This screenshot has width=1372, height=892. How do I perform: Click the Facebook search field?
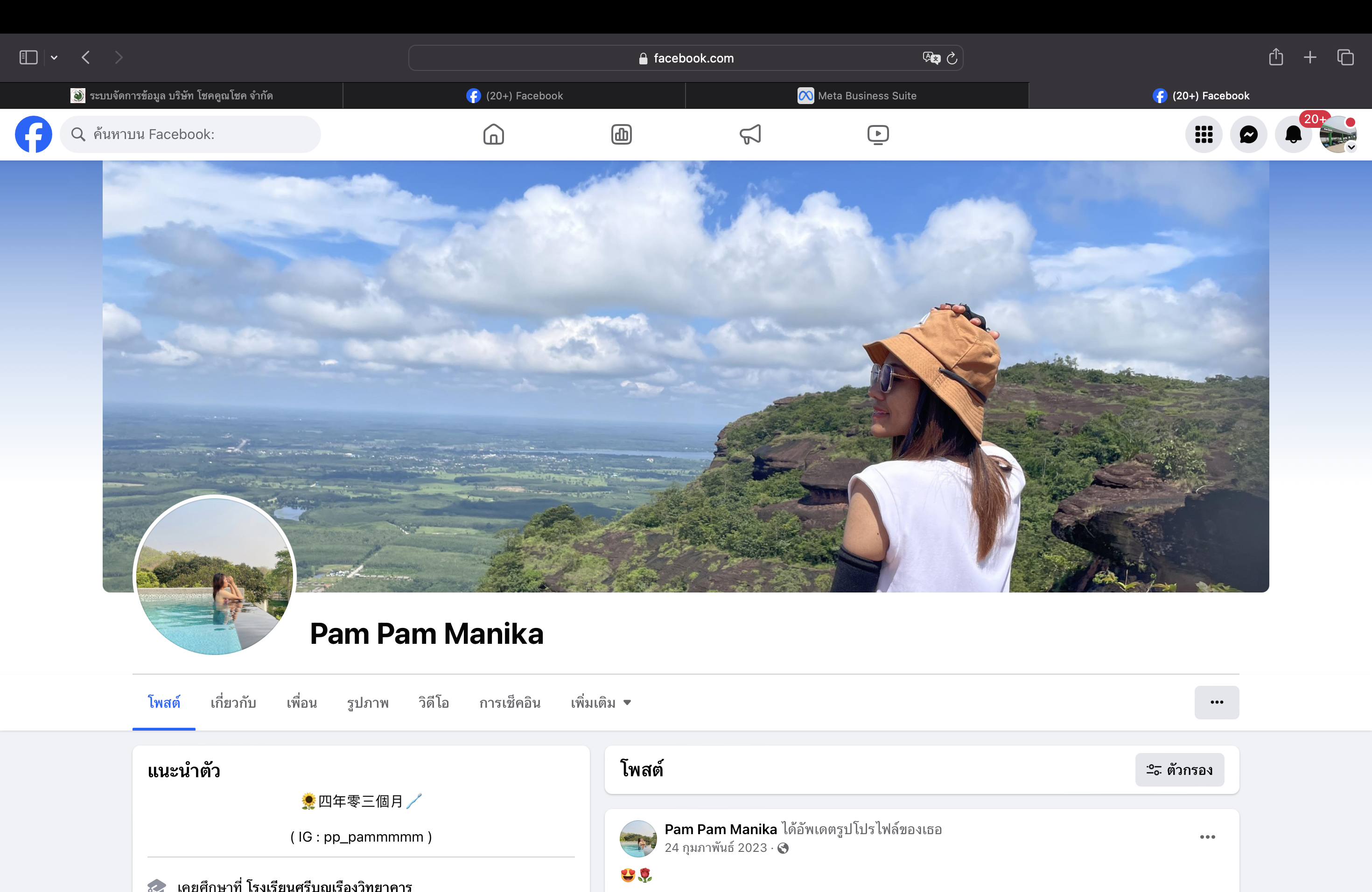coord(190,135)
